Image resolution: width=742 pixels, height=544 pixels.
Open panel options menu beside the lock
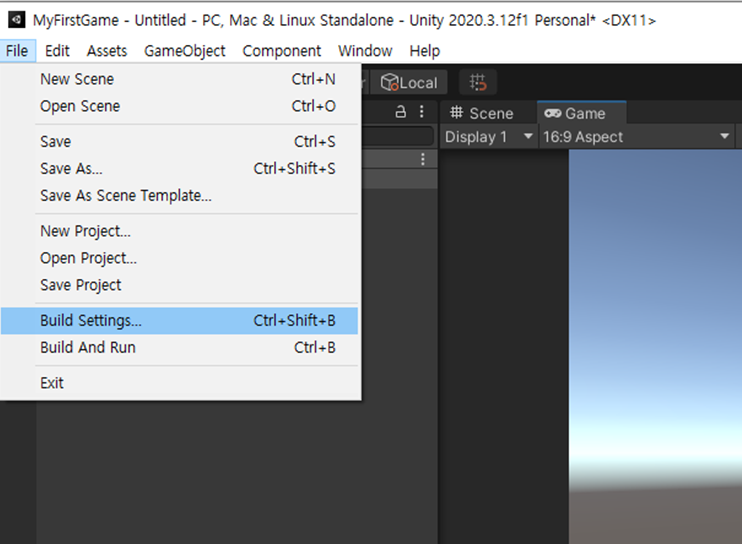[422, 112]
